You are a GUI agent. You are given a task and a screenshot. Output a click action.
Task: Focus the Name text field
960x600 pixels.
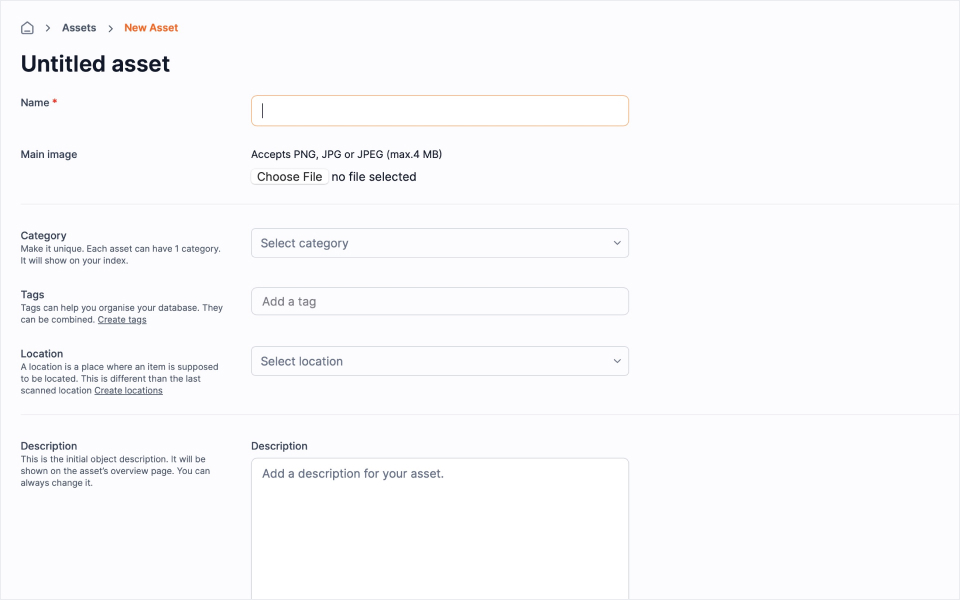pyautogui.click(x=440, y=111)
